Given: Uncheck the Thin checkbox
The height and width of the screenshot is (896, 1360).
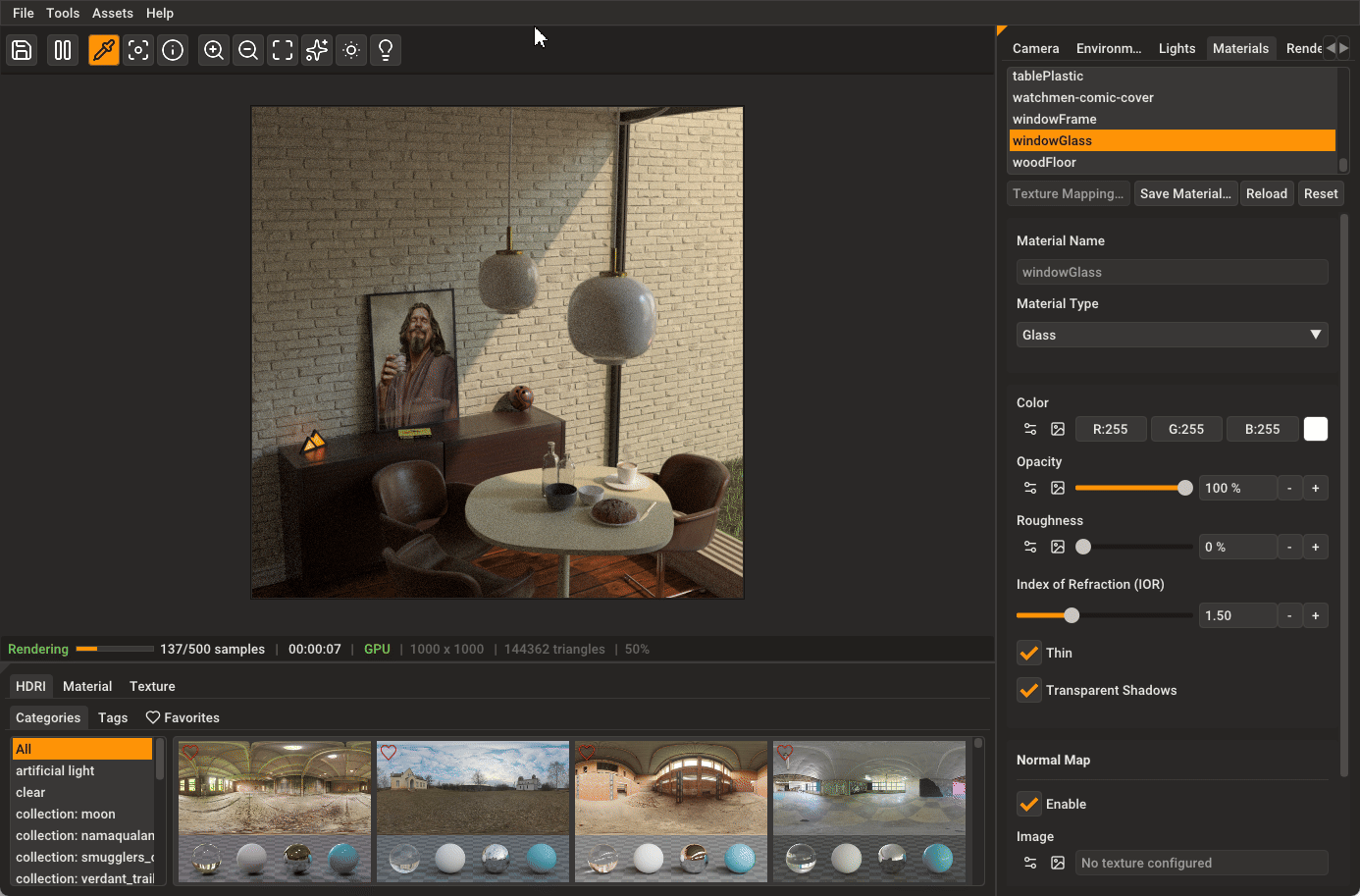Looking at the screenshot, I should coord(1028,653).
